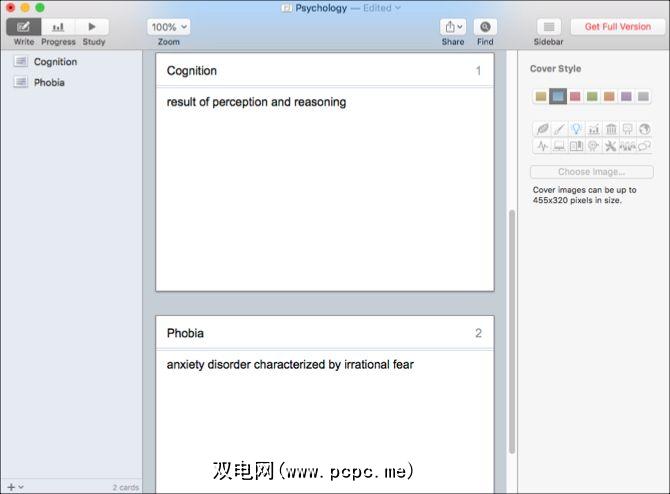Open the Progress view
Screen dimensions: 670x494
click(58, 27)
